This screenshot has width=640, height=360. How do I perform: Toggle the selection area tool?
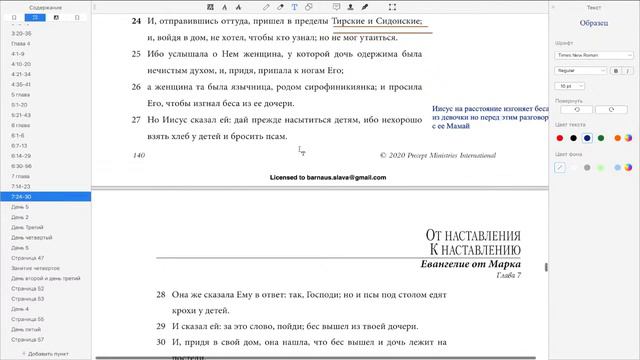tap(392, 7)
